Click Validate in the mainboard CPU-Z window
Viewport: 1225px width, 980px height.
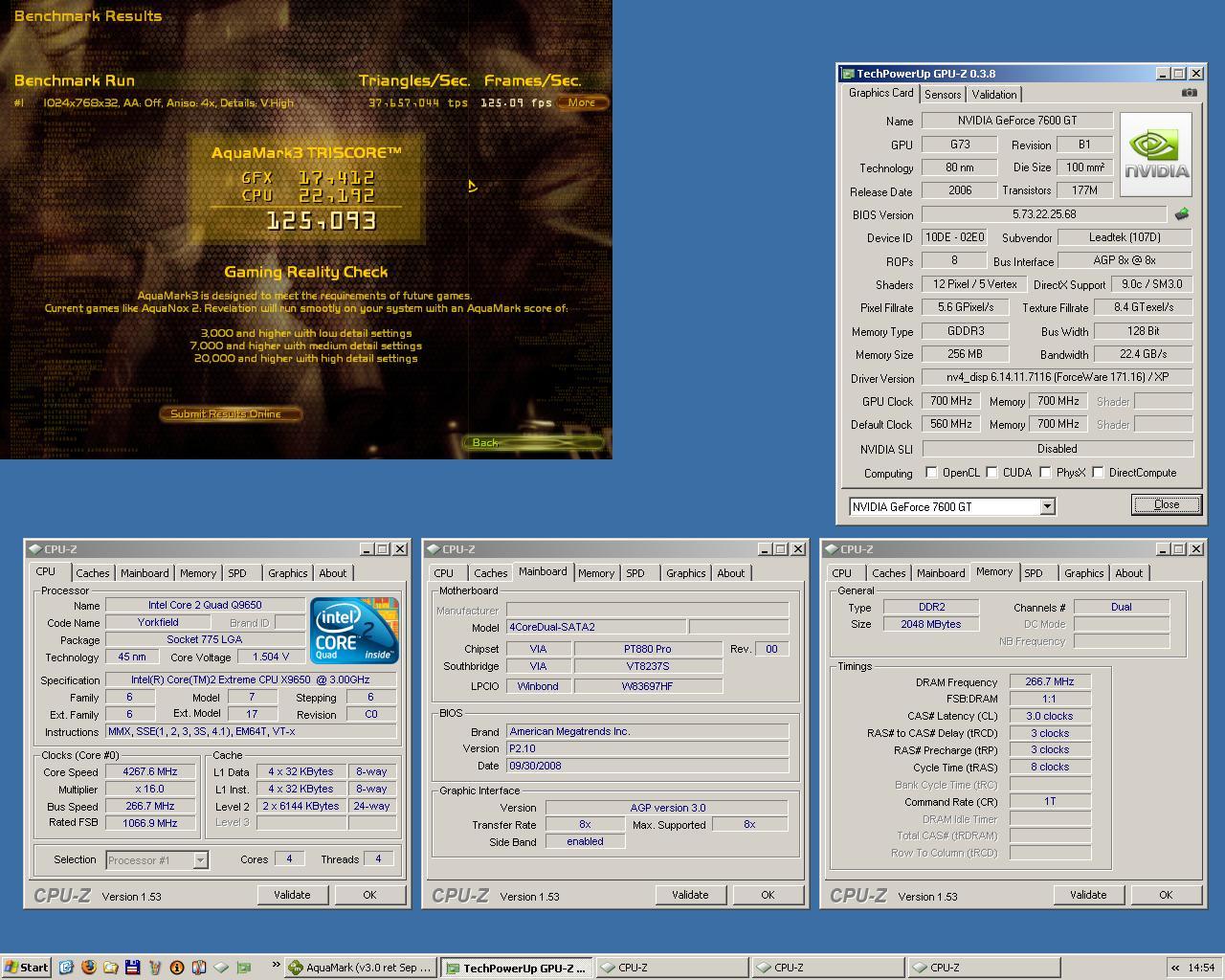(690, 895)
